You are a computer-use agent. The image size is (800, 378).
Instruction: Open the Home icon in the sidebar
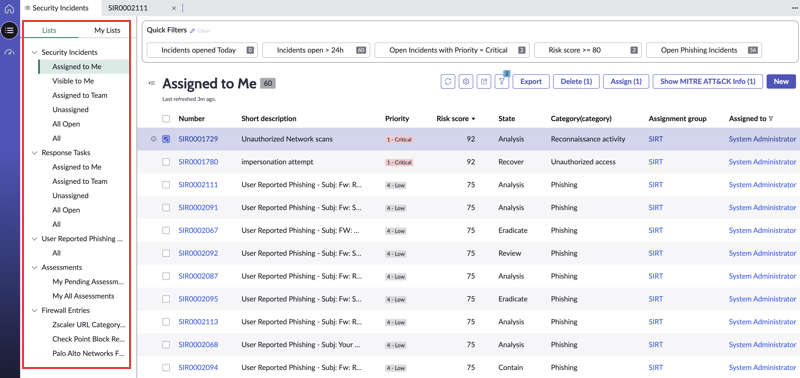coord(9,9)
